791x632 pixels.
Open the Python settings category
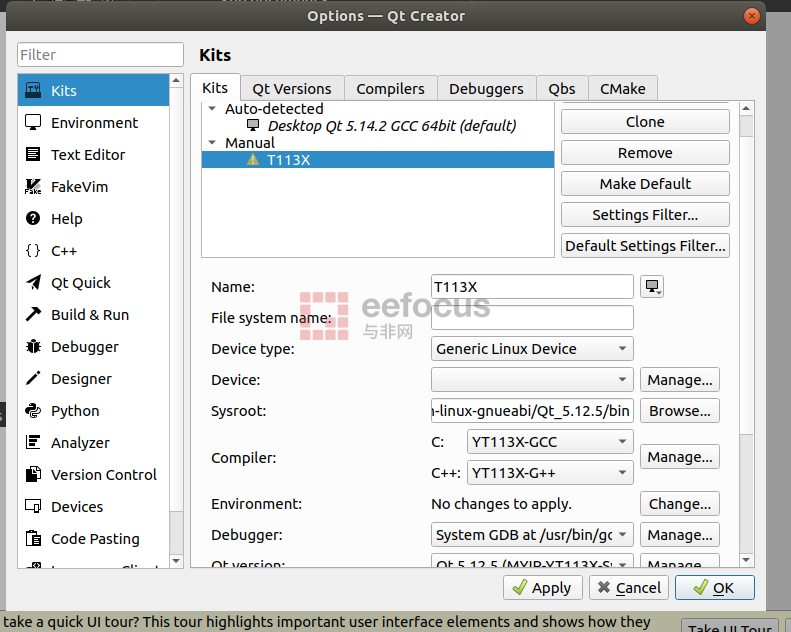click(75, 411)
